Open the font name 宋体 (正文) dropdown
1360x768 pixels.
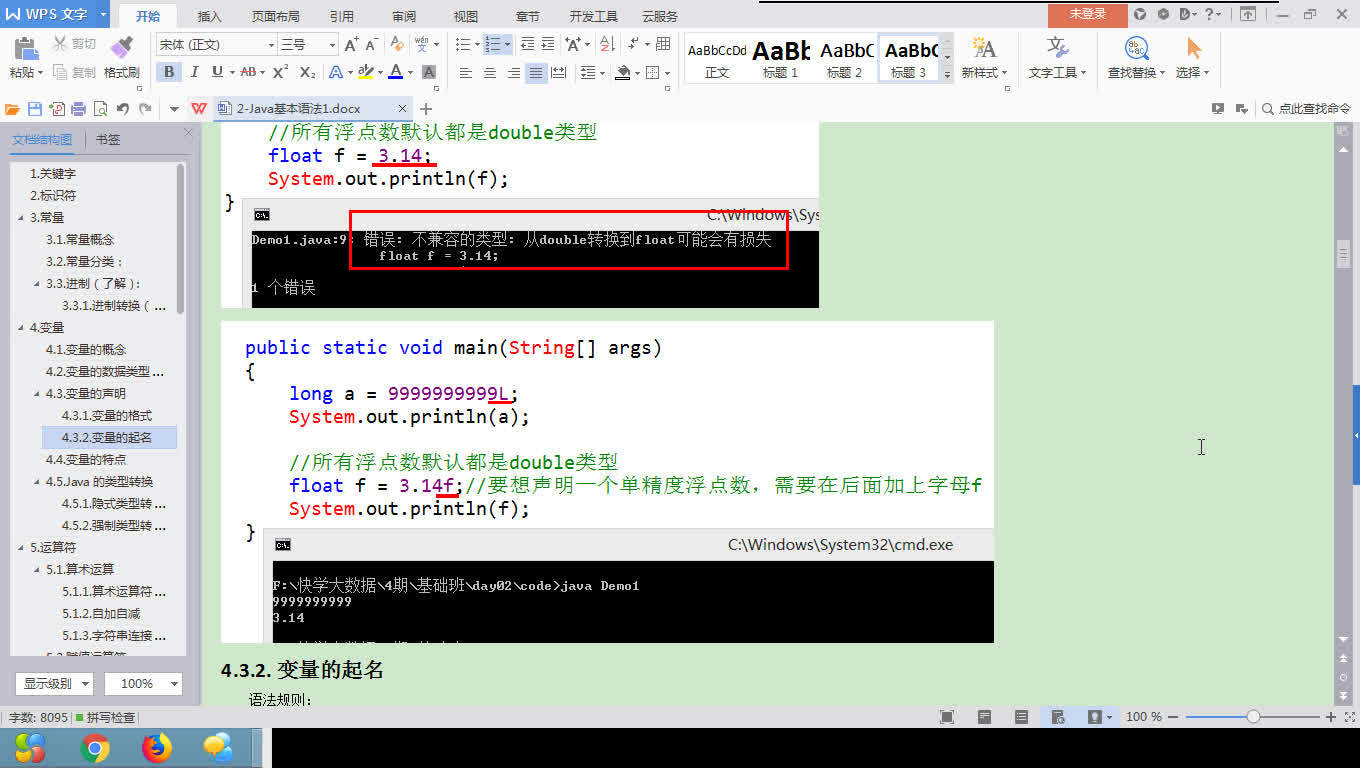[x=271, y=45]
